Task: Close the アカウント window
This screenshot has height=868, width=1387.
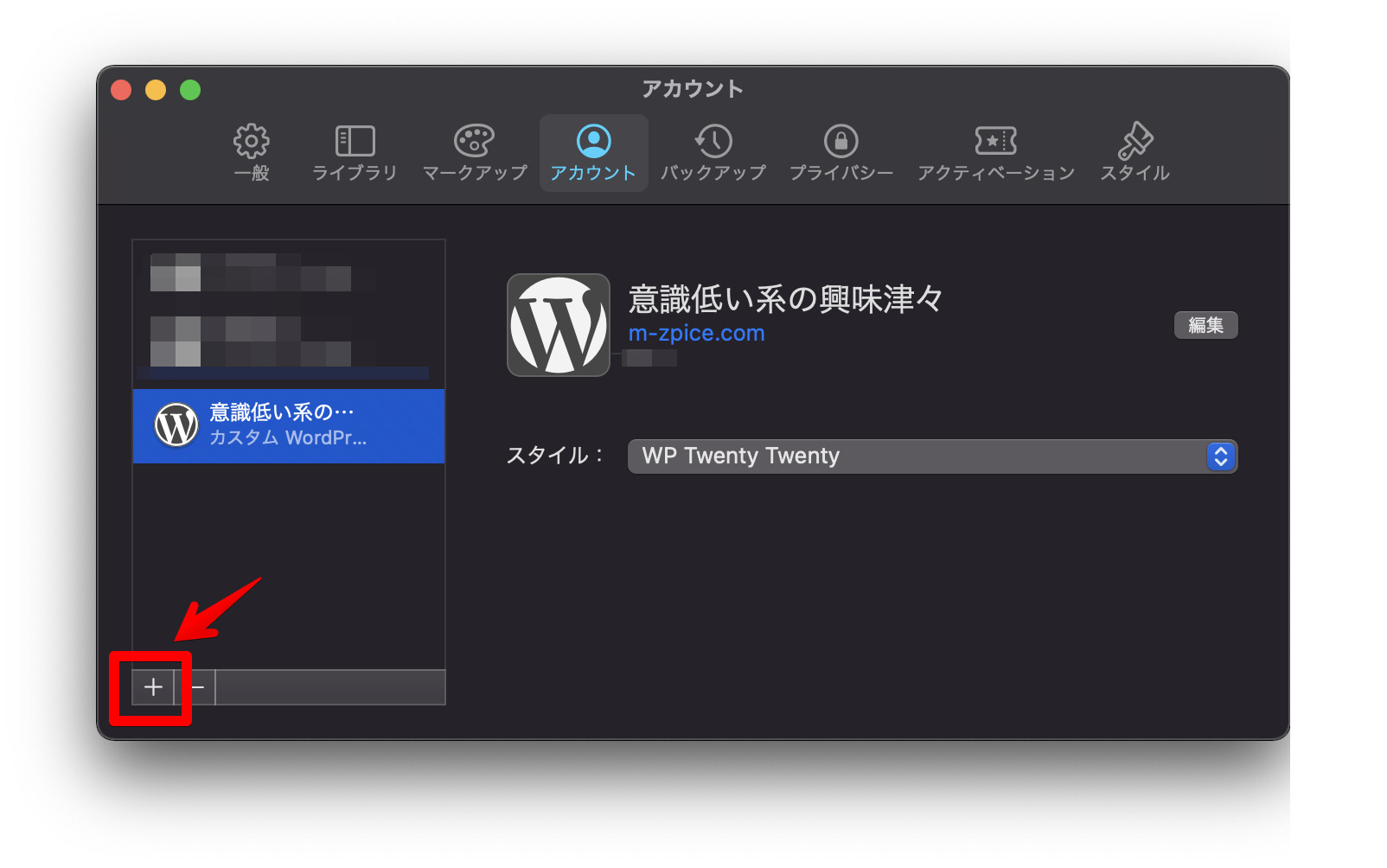Action: [121, 90]
